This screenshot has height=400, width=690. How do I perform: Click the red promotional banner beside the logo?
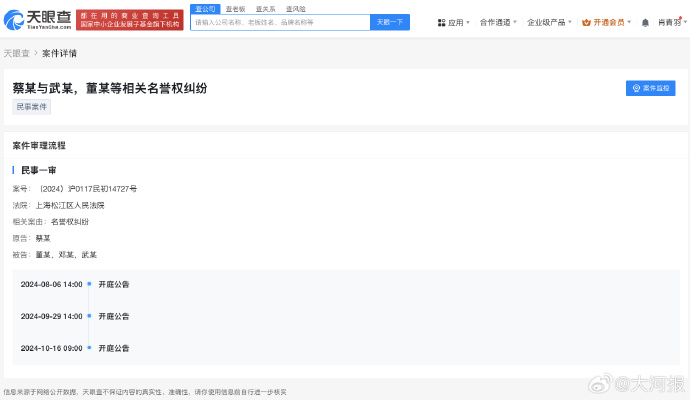(x=130, y=20)
